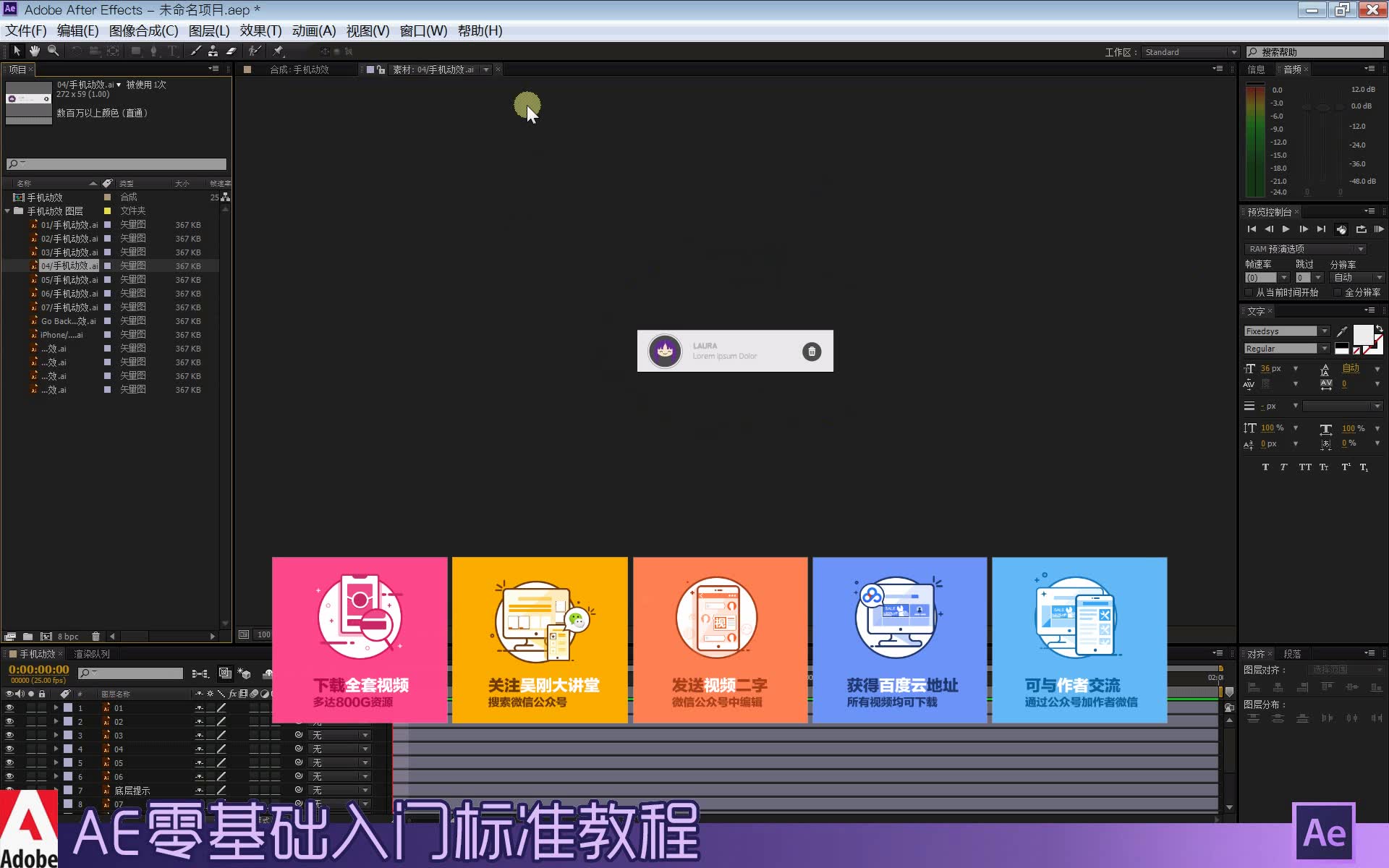Toggle audio mute in preview panel
1389x868 pixels.
[x=1341, y=229]
